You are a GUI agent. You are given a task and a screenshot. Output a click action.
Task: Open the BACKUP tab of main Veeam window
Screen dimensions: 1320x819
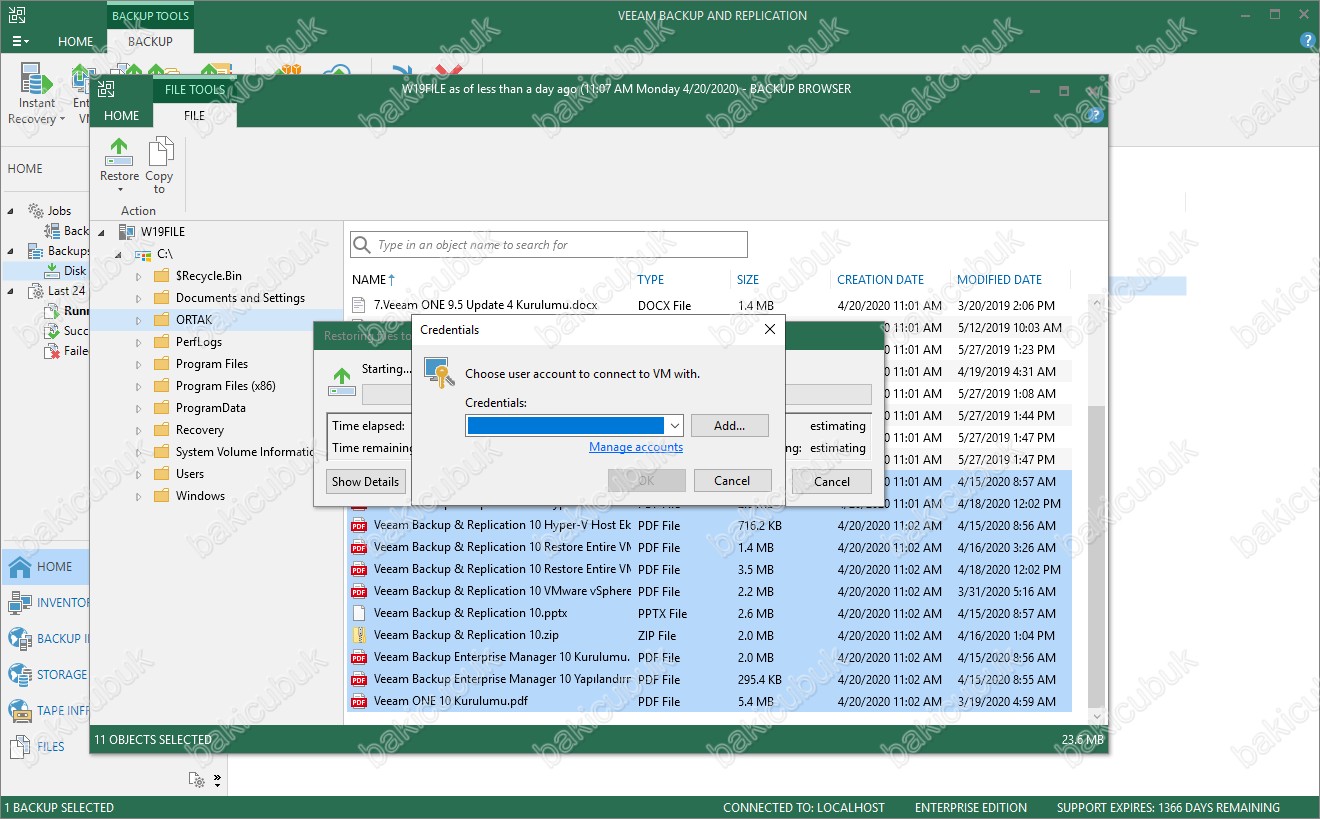point(150,42)
